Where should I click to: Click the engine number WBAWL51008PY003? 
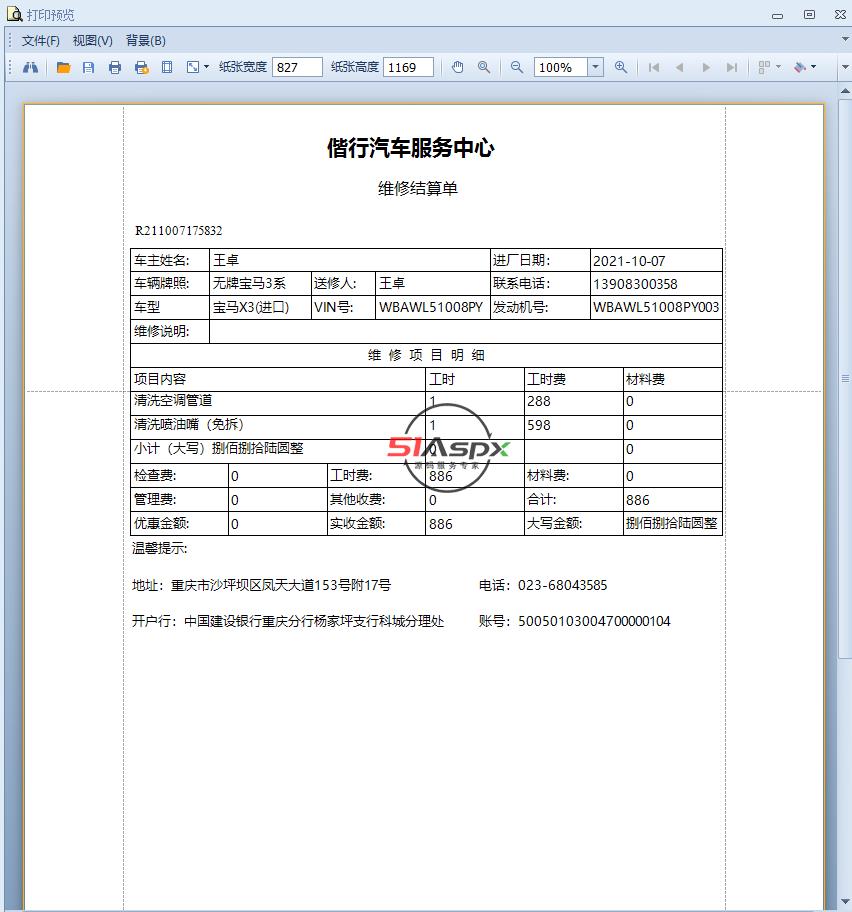click(x=656, y=307)
